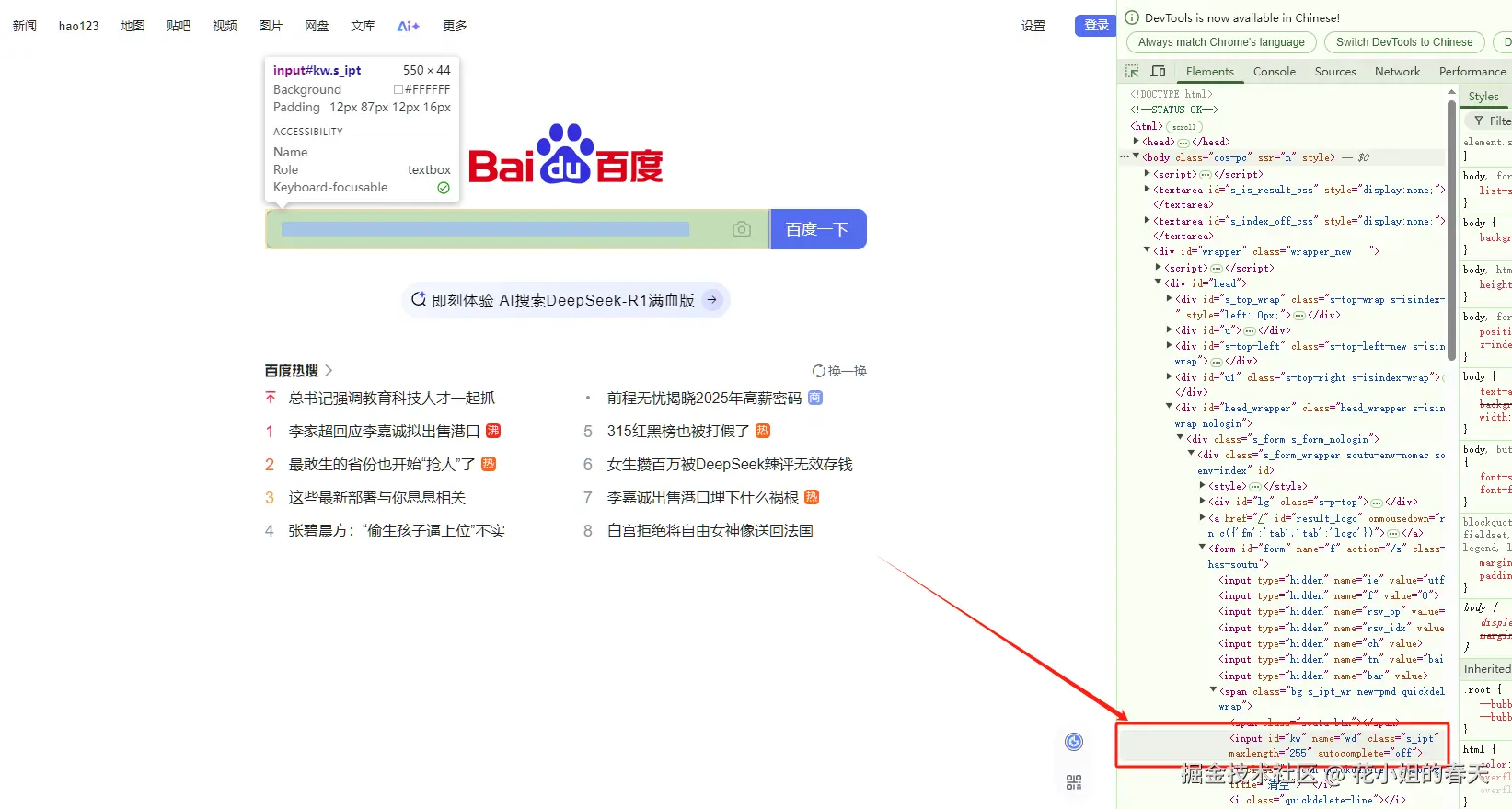Expand the head element node
The height and width of the screenshot is (809, 1512).
click(x=1137, y=142)
